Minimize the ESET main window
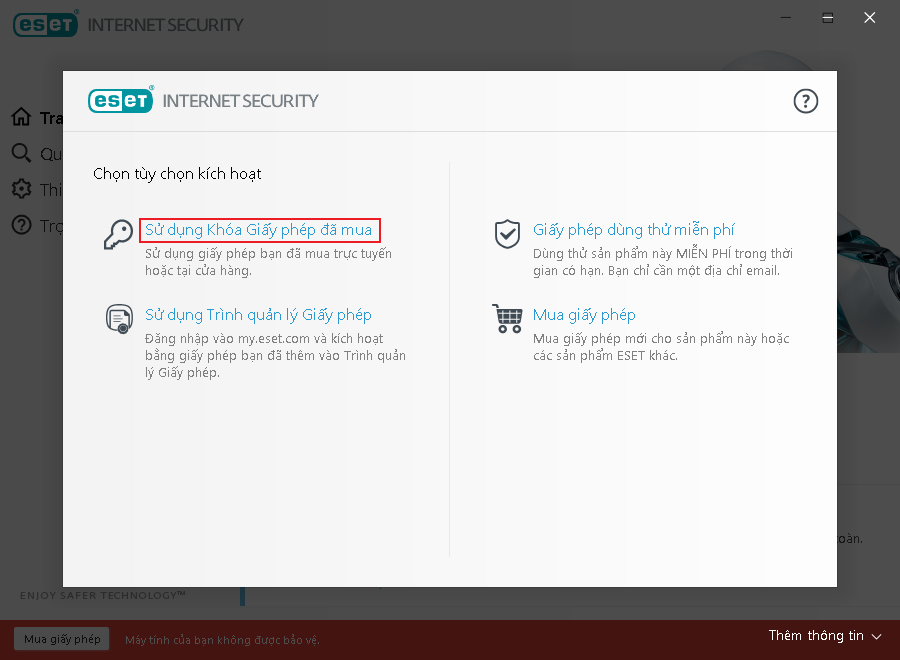The width and height of the screenshot is (900, 660). click(786, 18)
